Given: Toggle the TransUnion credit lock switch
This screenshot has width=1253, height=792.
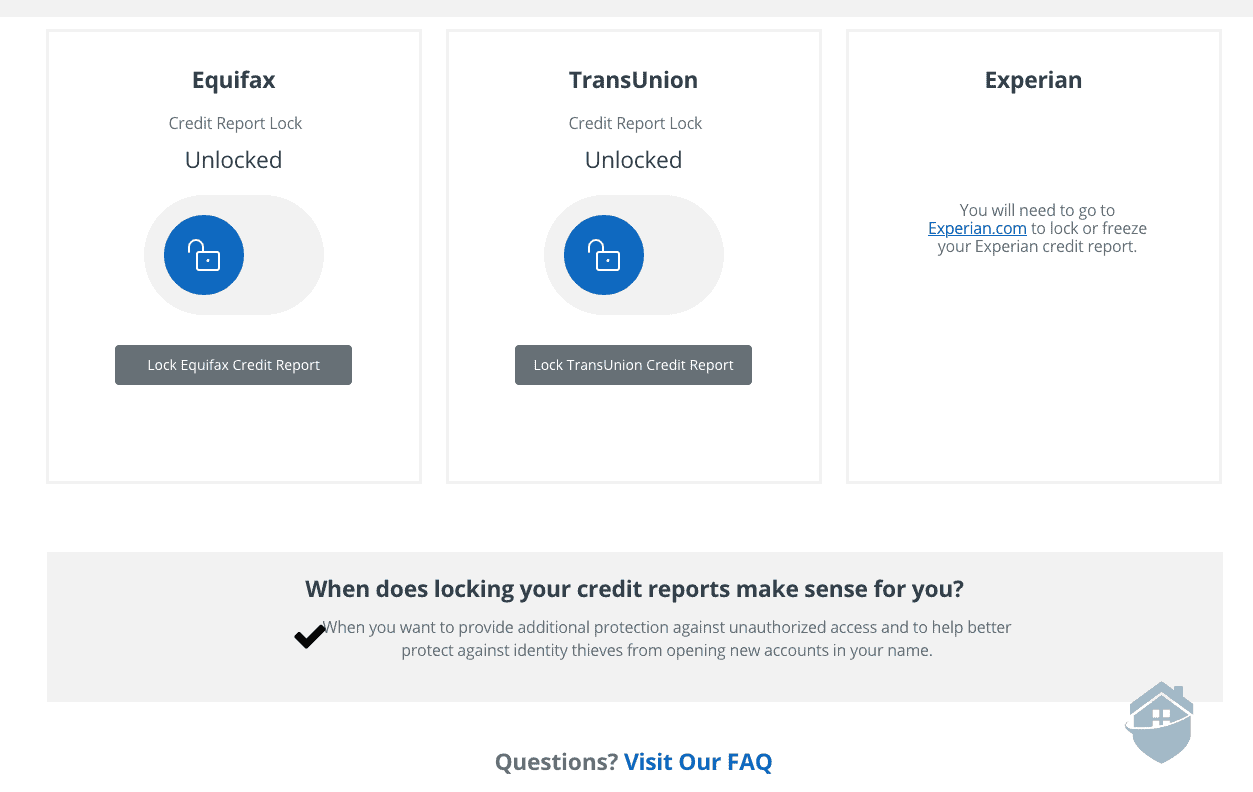Looking at the screenshot, I should click(x=633, y=255).
